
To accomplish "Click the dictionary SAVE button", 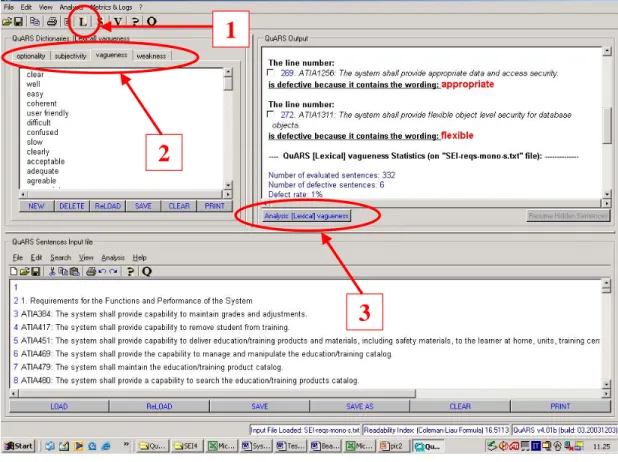I will click(143, 206).
